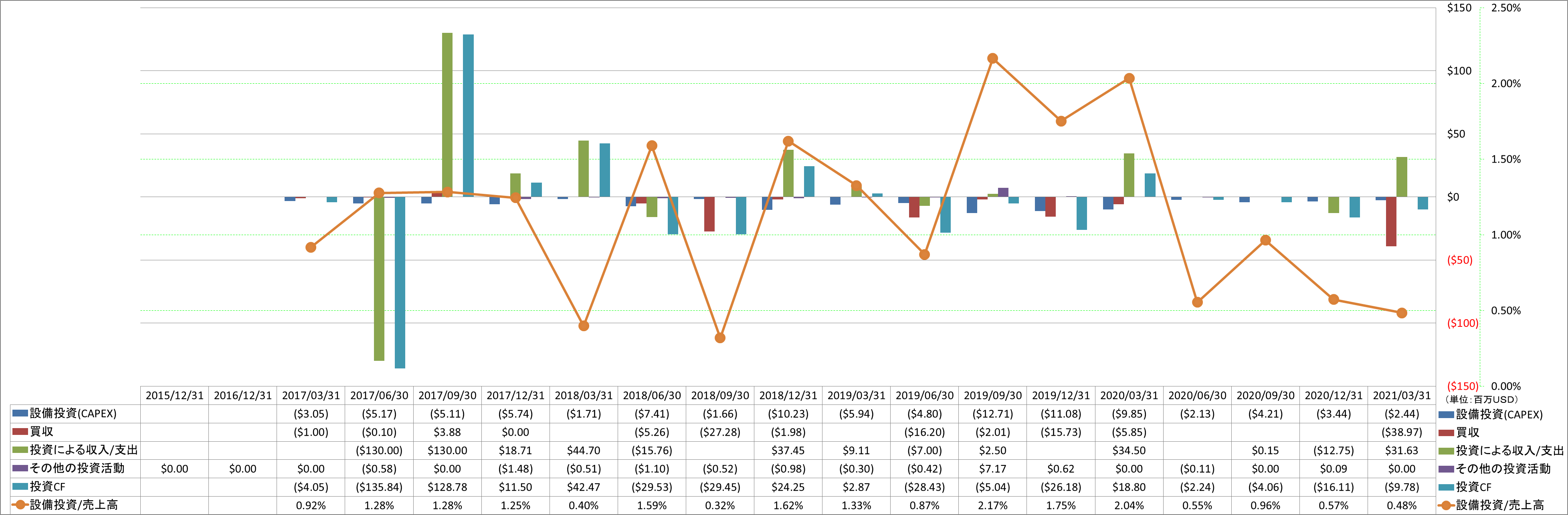
Task: Click the 2020/03/31 column header
Action: 1129,395
